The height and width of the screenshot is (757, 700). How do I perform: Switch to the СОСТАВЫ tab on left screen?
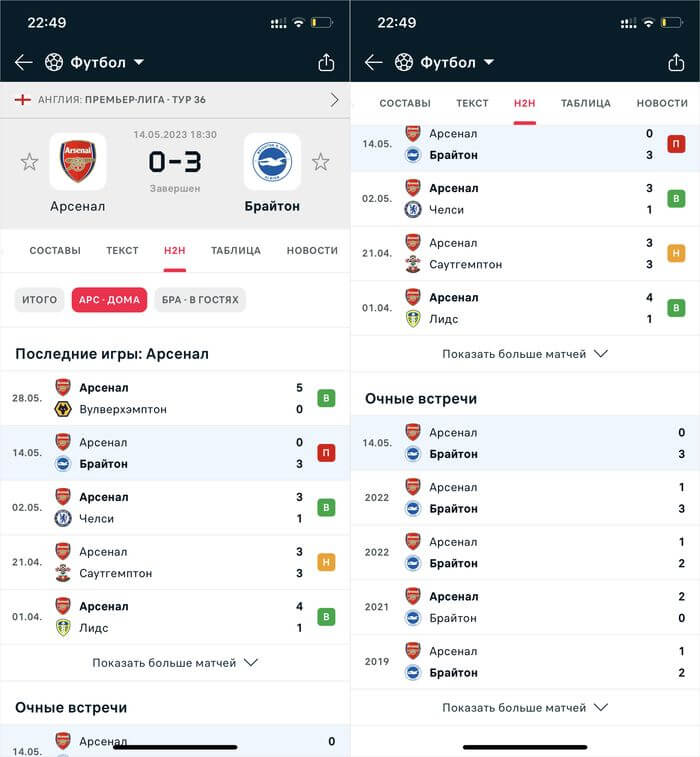[x=55, y=250]
